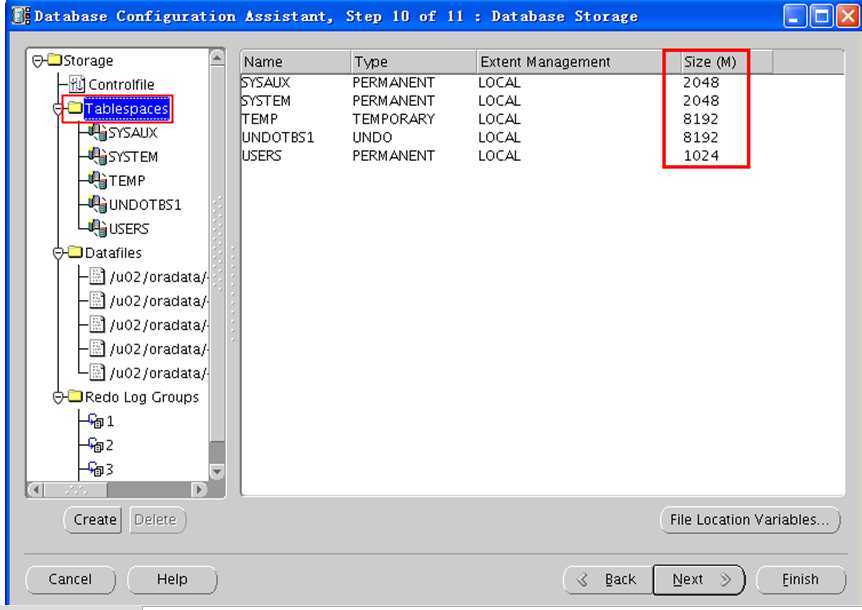Click the TEMP tablespace icon in tree
The height and width of the screenshot is (610, 862).
[x=97, y=180]
